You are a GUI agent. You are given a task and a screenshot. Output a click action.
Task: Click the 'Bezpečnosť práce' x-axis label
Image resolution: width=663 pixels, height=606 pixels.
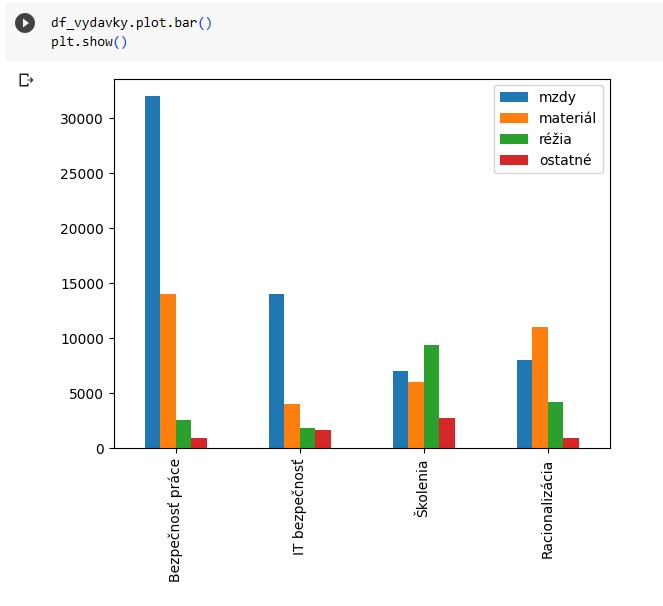click(175, 520)
